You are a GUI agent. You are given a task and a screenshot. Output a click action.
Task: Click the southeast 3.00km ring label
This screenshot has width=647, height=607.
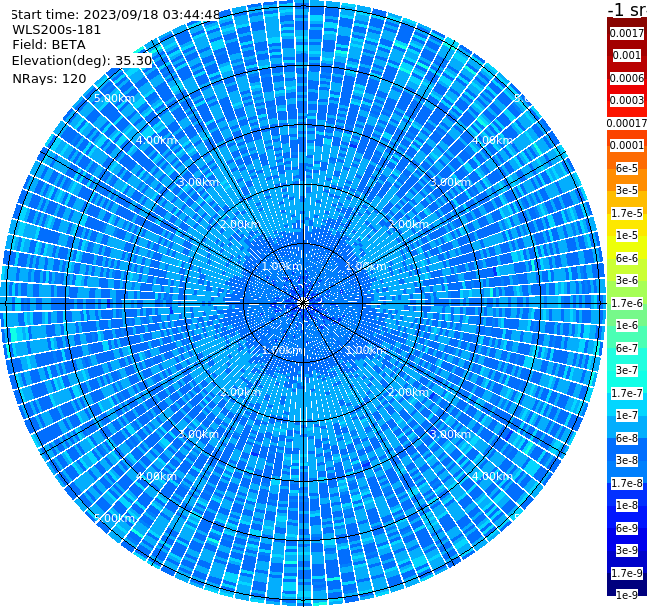pyautogui.click(x=450, y=434)
